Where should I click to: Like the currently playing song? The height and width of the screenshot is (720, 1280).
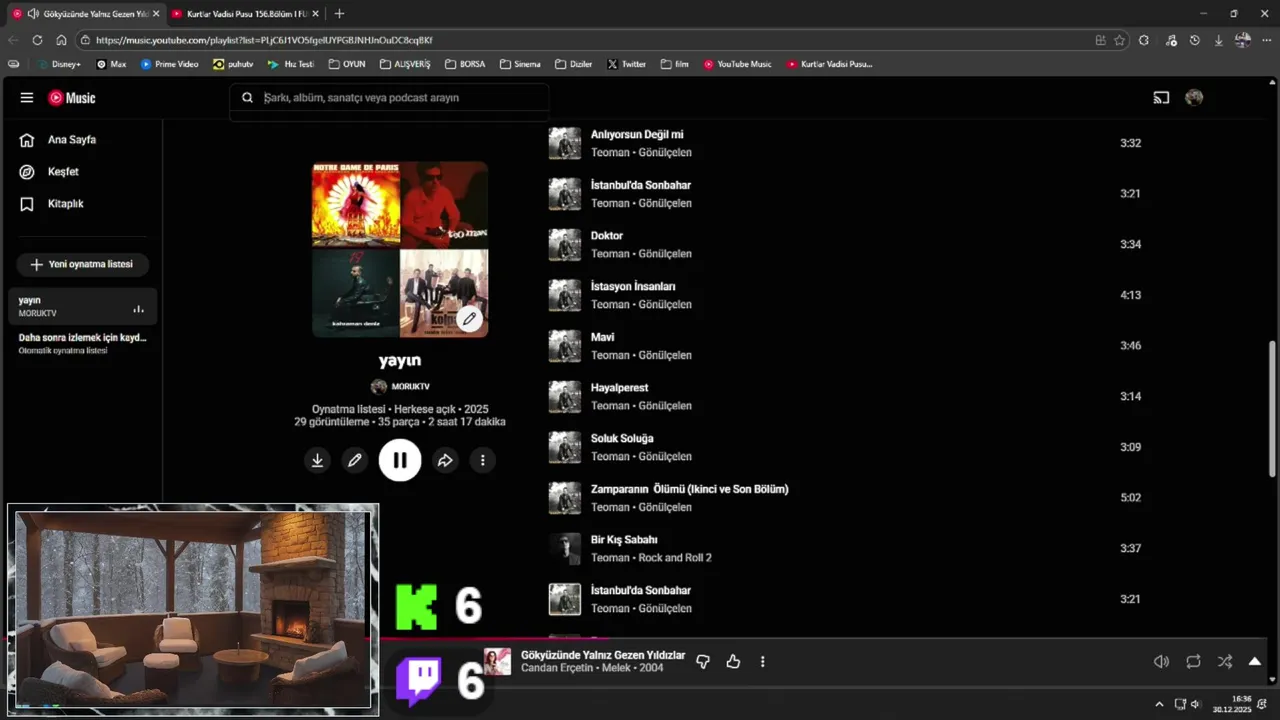[x=733, y=662]
